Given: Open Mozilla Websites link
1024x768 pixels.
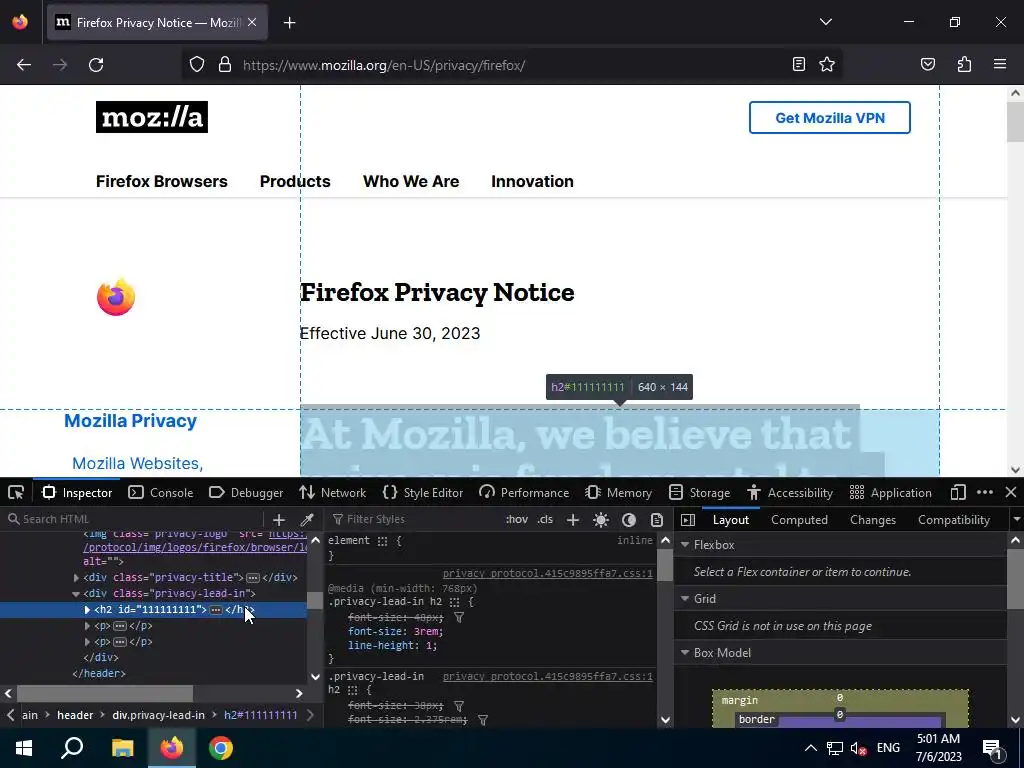Looking at the screenshot, I should click(137, 463).
